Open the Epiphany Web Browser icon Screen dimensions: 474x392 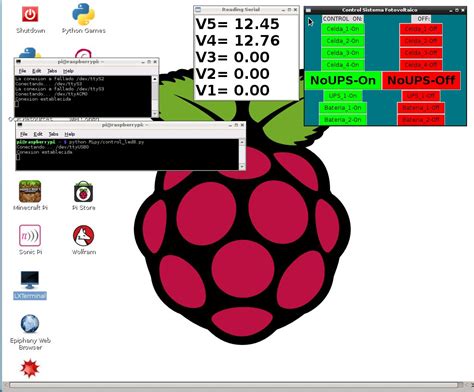point(30,332)
